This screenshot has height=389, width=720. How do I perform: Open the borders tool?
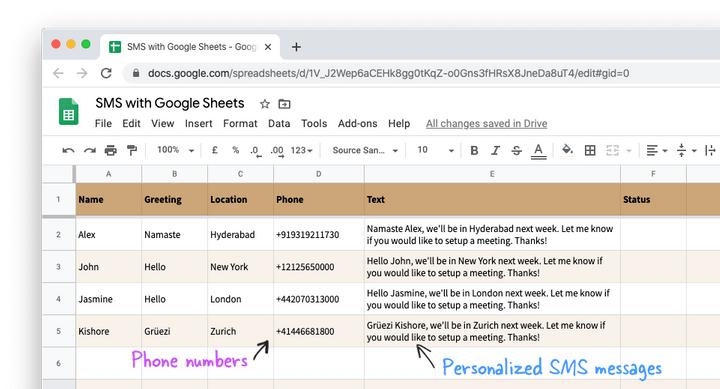590,150
